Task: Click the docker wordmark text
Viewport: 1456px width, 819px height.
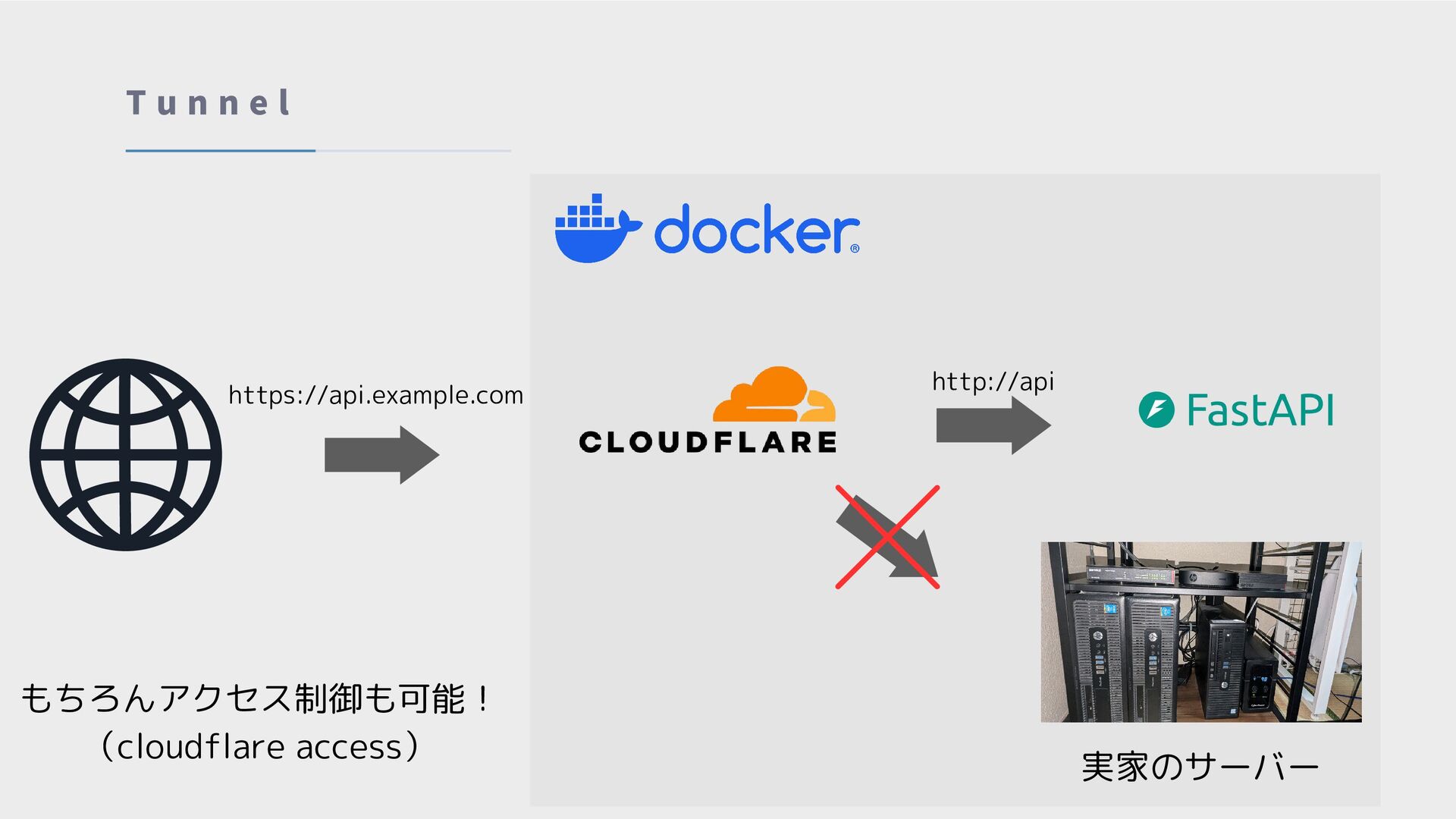Action: coord(757,229)
